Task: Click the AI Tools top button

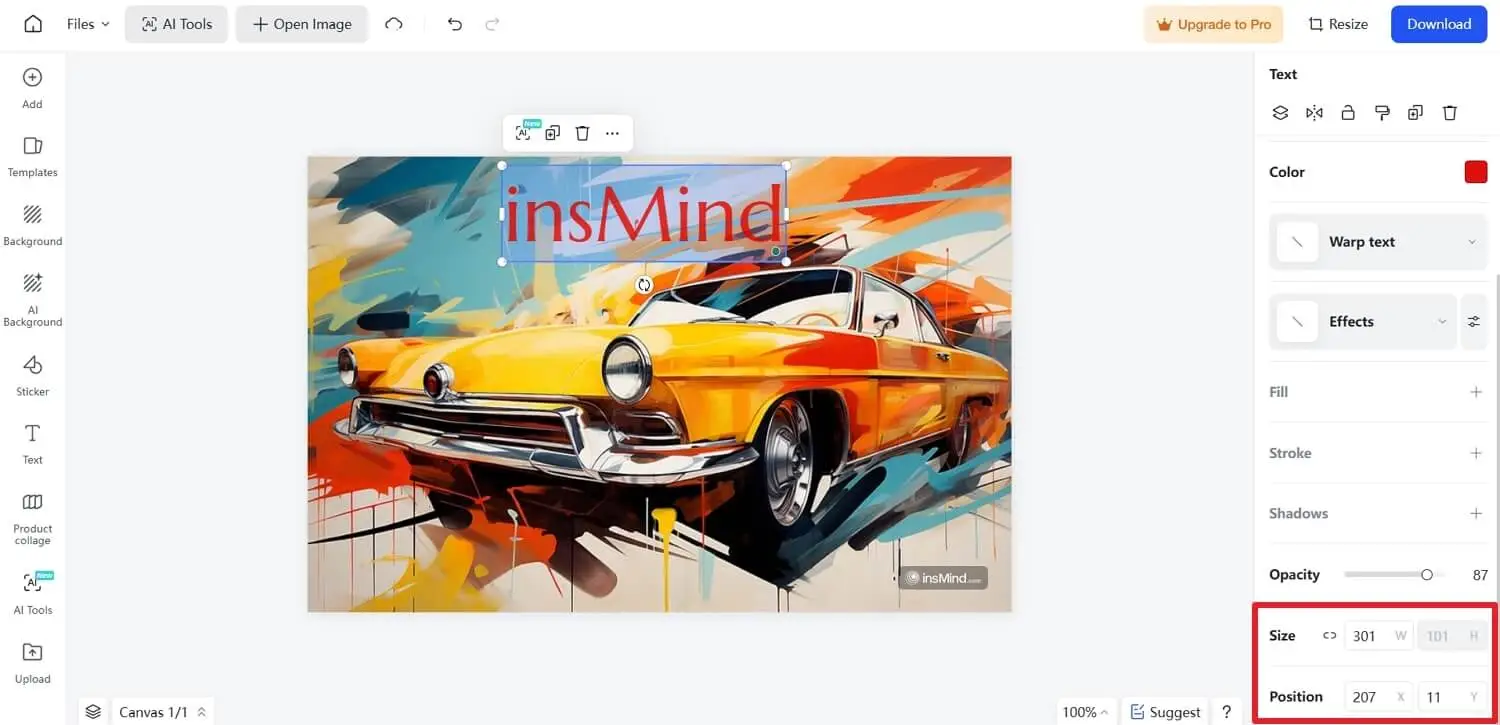Action: (x=176, y=24)
